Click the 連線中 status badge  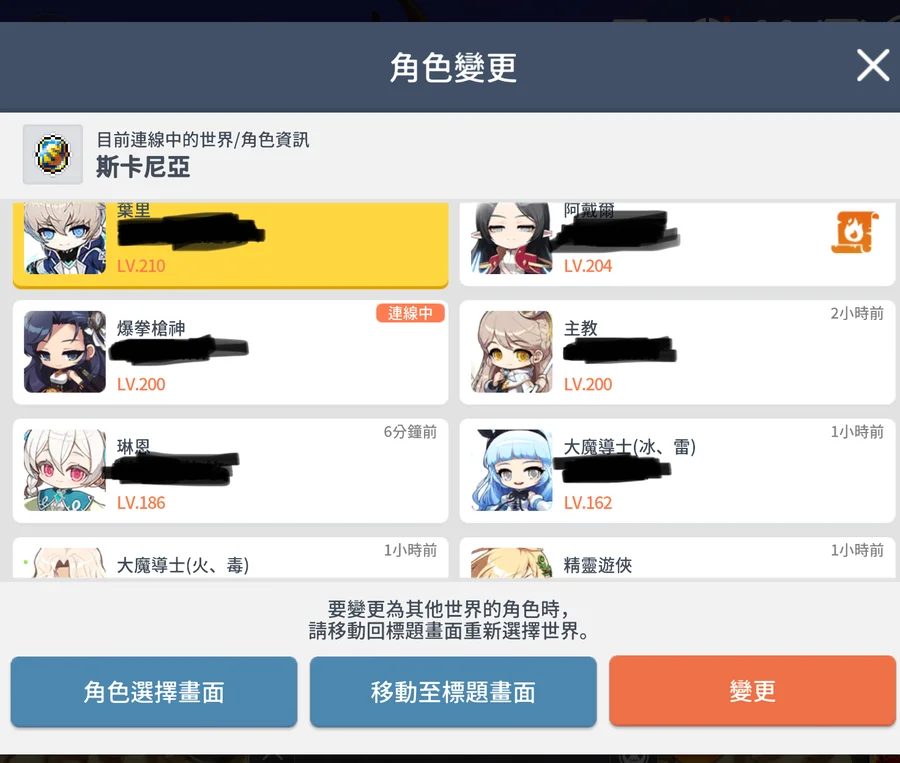410,313
